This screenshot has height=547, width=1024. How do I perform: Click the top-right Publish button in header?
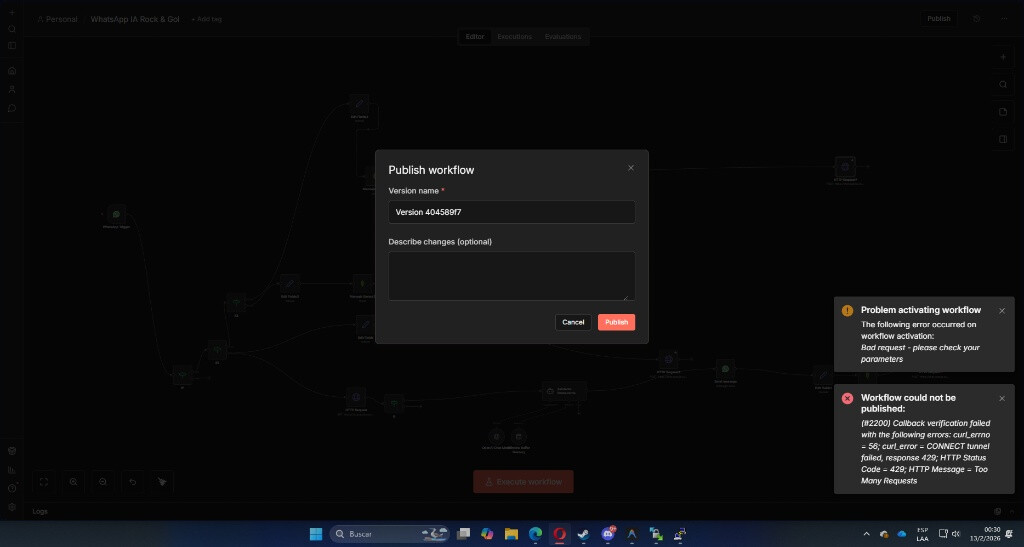[938, 19]
